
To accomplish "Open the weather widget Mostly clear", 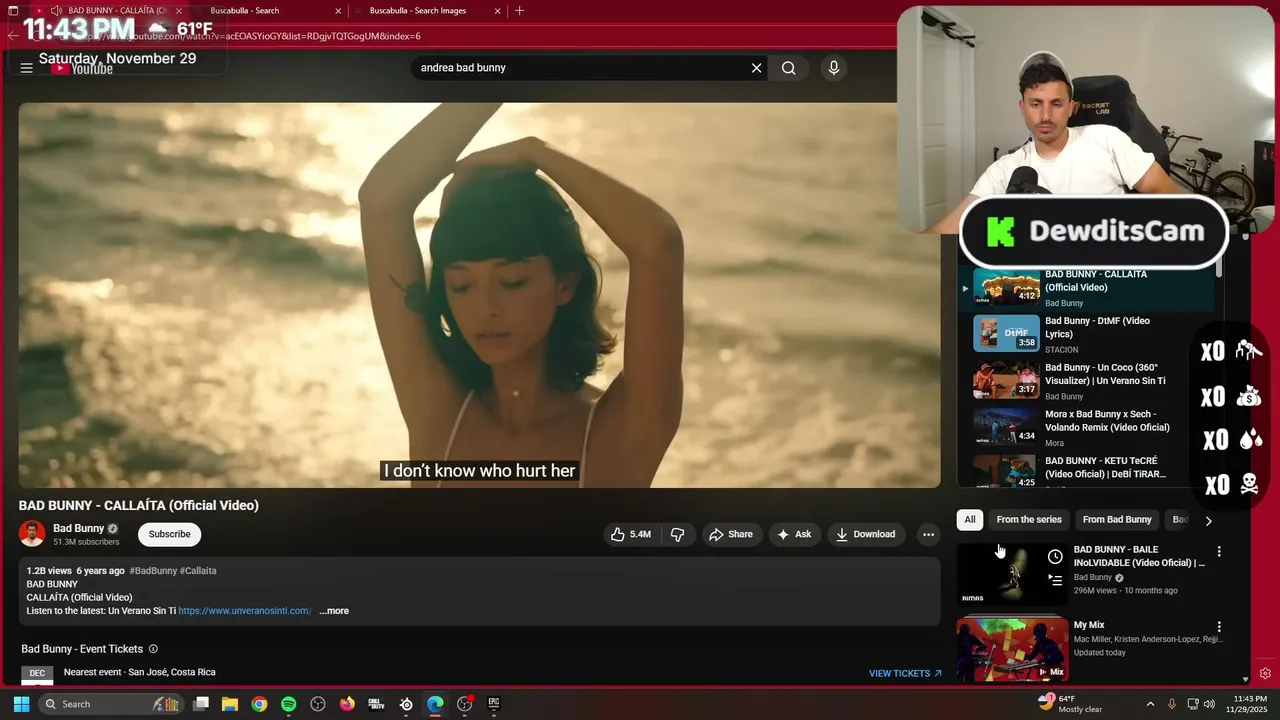I will [1070, 704].
